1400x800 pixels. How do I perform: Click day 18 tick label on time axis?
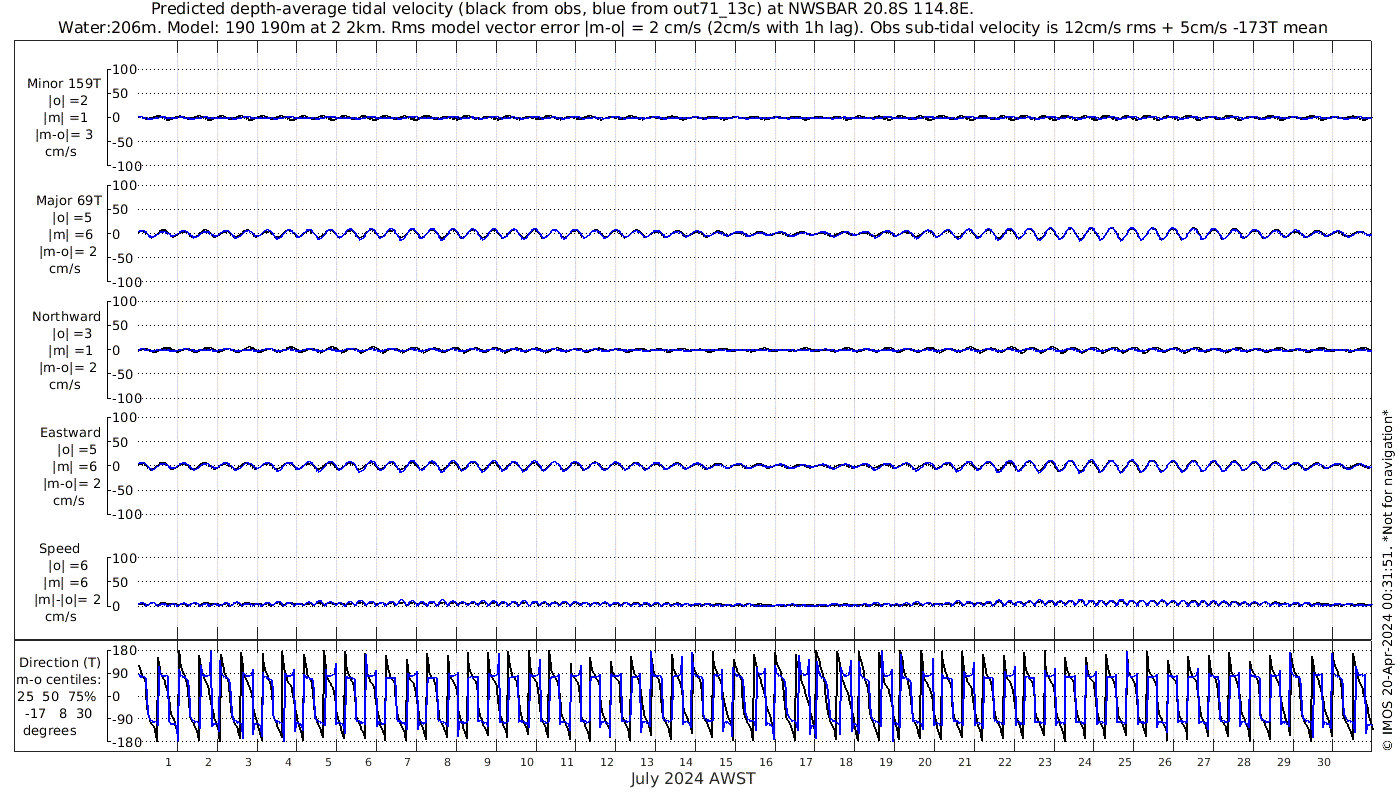tap(845, 762)
